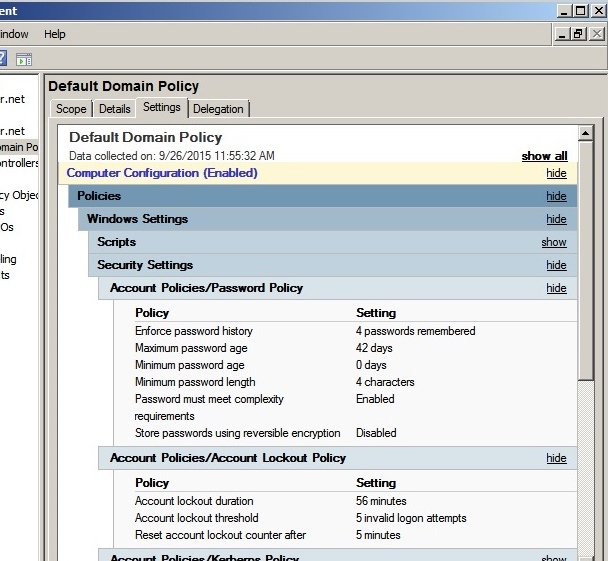Maximize the main console window
Screen dimensions: 608x561
(x=578, y=10)
